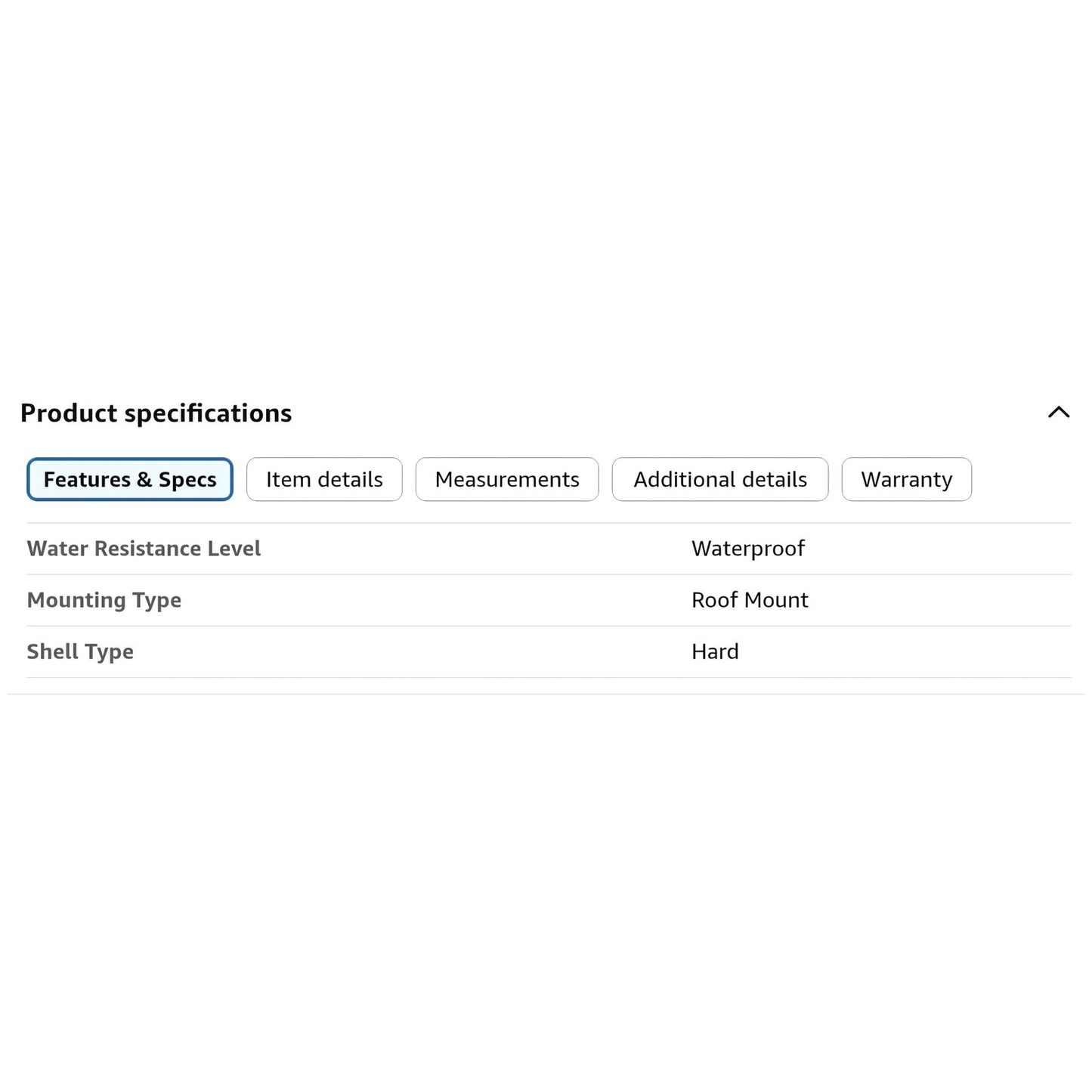
Task: Click the word "specifications" in the heading
Action: click(x=208, y=414)
